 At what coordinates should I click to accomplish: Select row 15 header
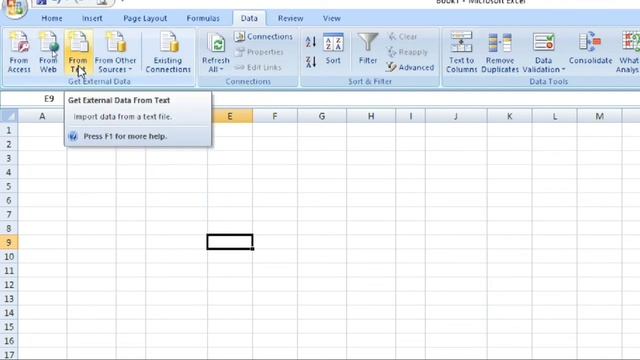9,327
